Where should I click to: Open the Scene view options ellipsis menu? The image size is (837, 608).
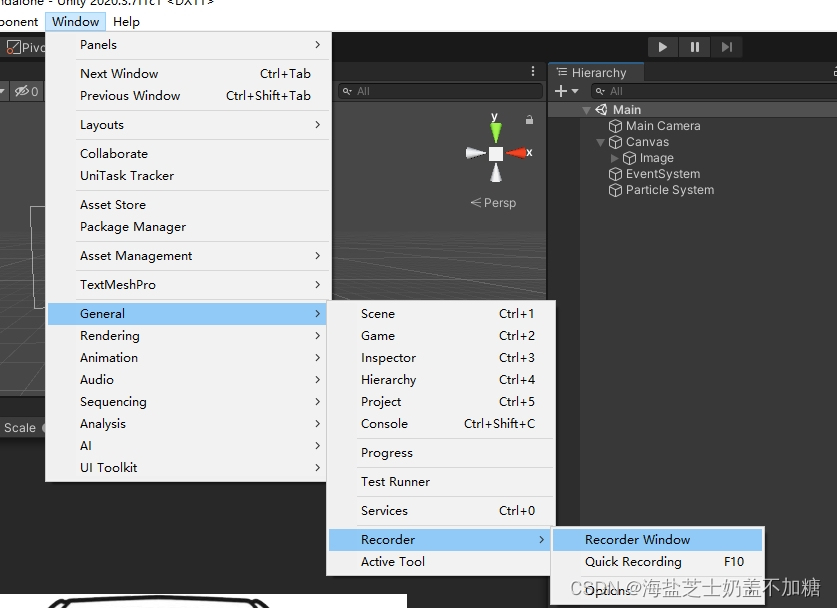click(x=532, y=70)
